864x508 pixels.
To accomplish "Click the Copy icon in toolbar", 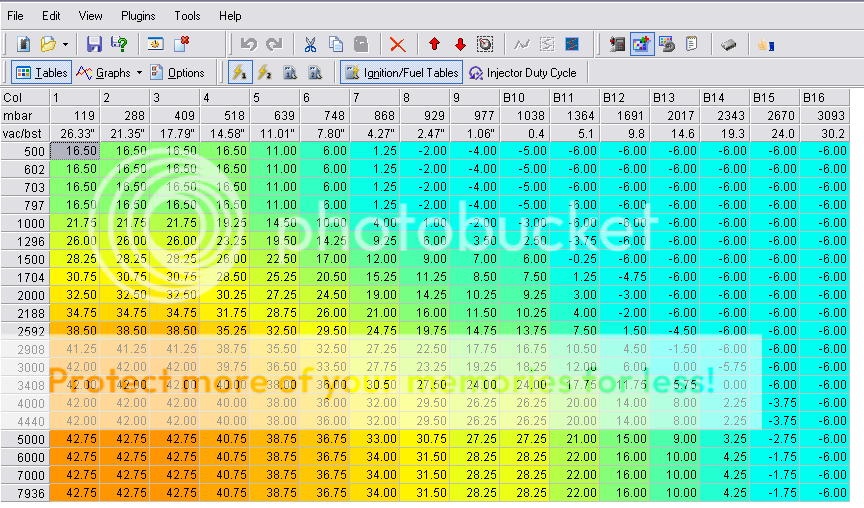I will (336, 44).
